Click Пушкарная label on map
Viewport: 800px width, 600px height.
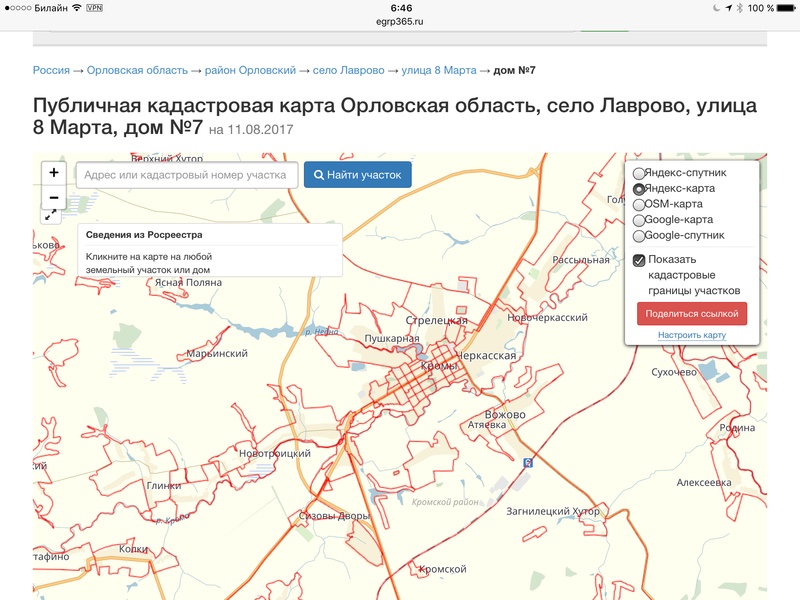click(x=392, y=338)
